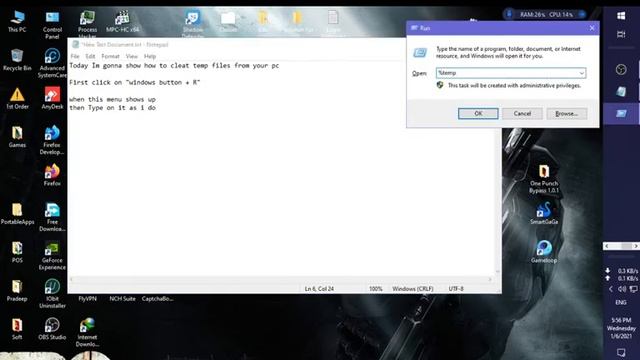Click 'Windows (CRLF)' in Notepad status bar
Image resolution: width=640 pixels, height=360 pixels.
click(x=413, y=289)
